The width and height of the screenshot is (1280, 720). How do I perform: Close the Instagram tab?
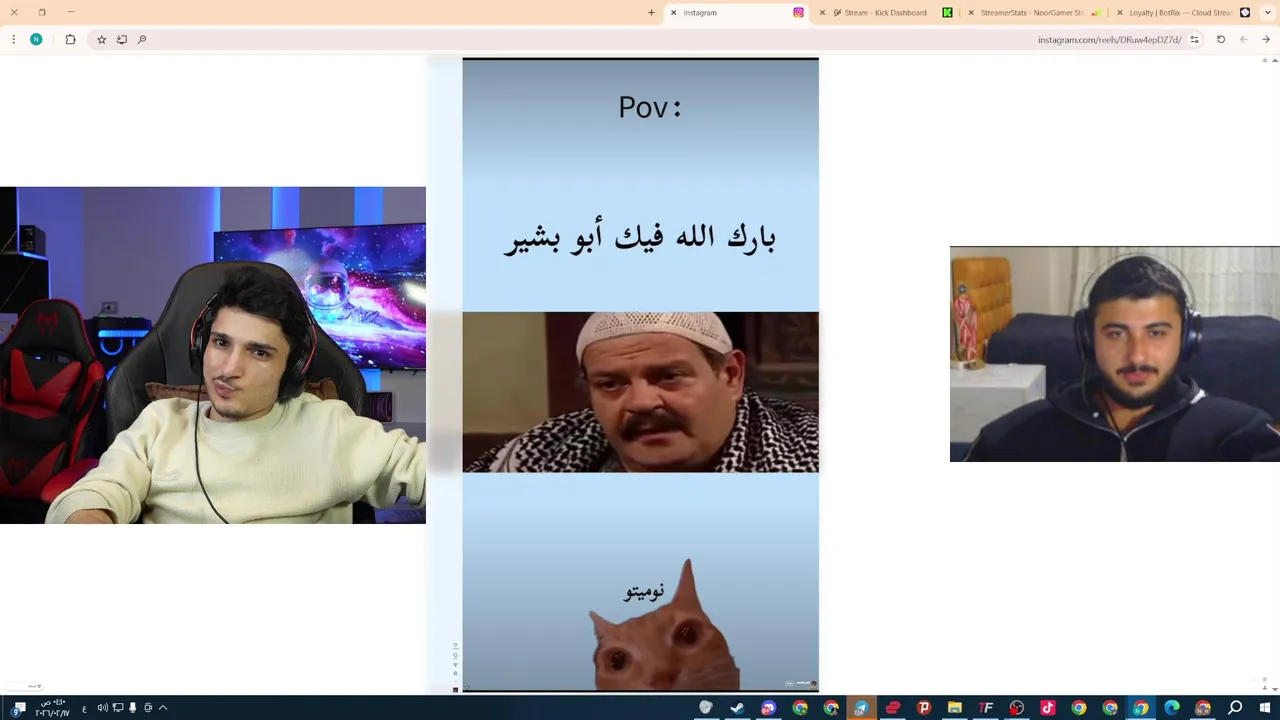point(673,13)
